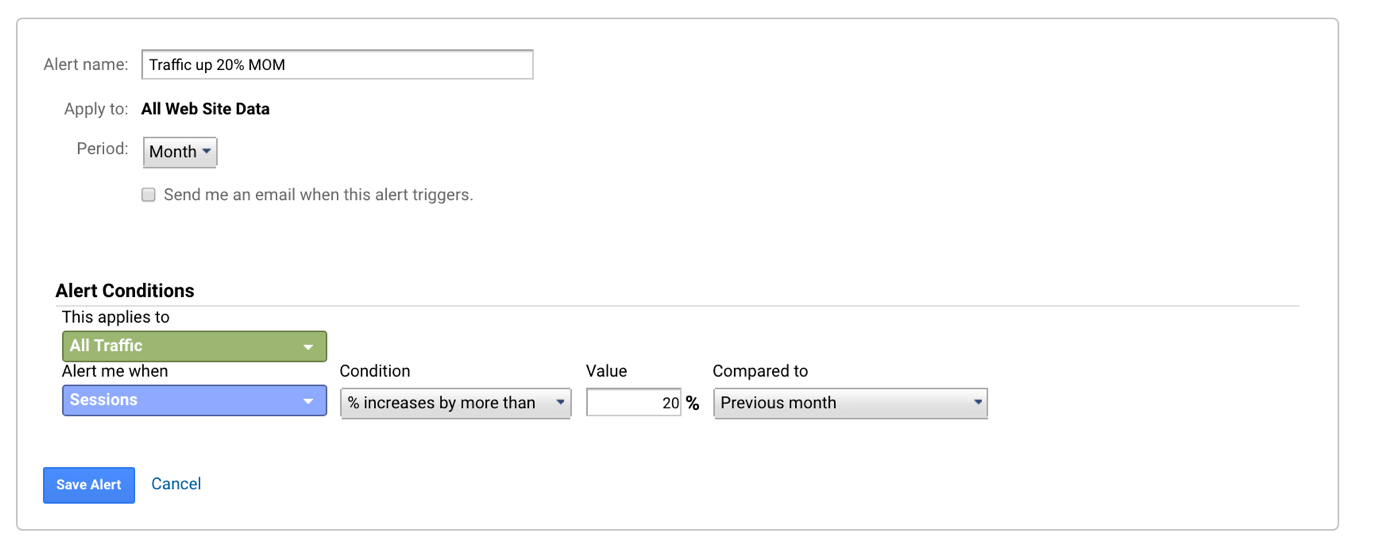Image resolution: width=1379 pixels, height=553 pixels.
Task: Click the Alert Conditions heading
Action: (x=125, y=291)
